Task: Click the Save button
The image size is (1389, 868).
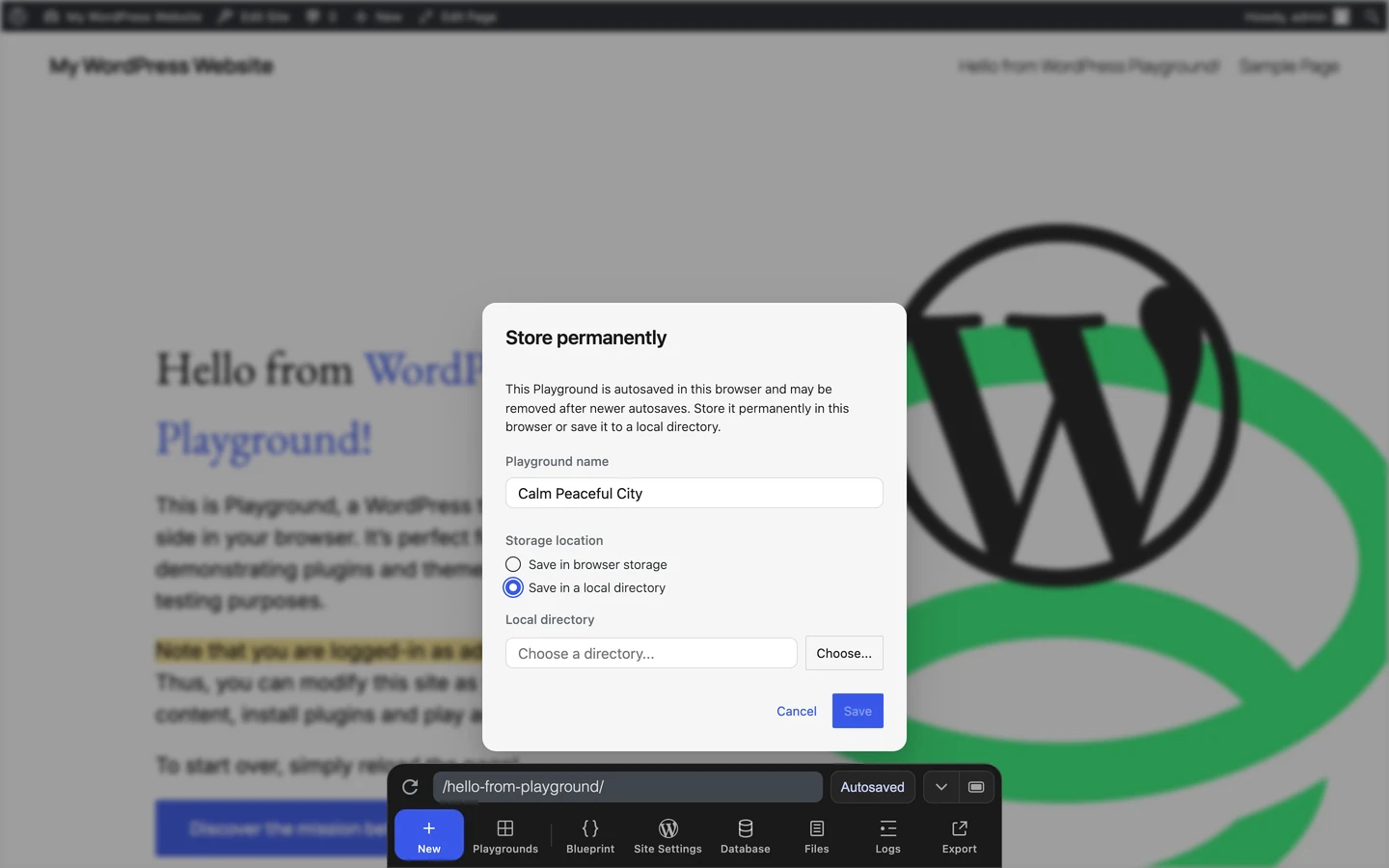Action: (x=858, y=711)
